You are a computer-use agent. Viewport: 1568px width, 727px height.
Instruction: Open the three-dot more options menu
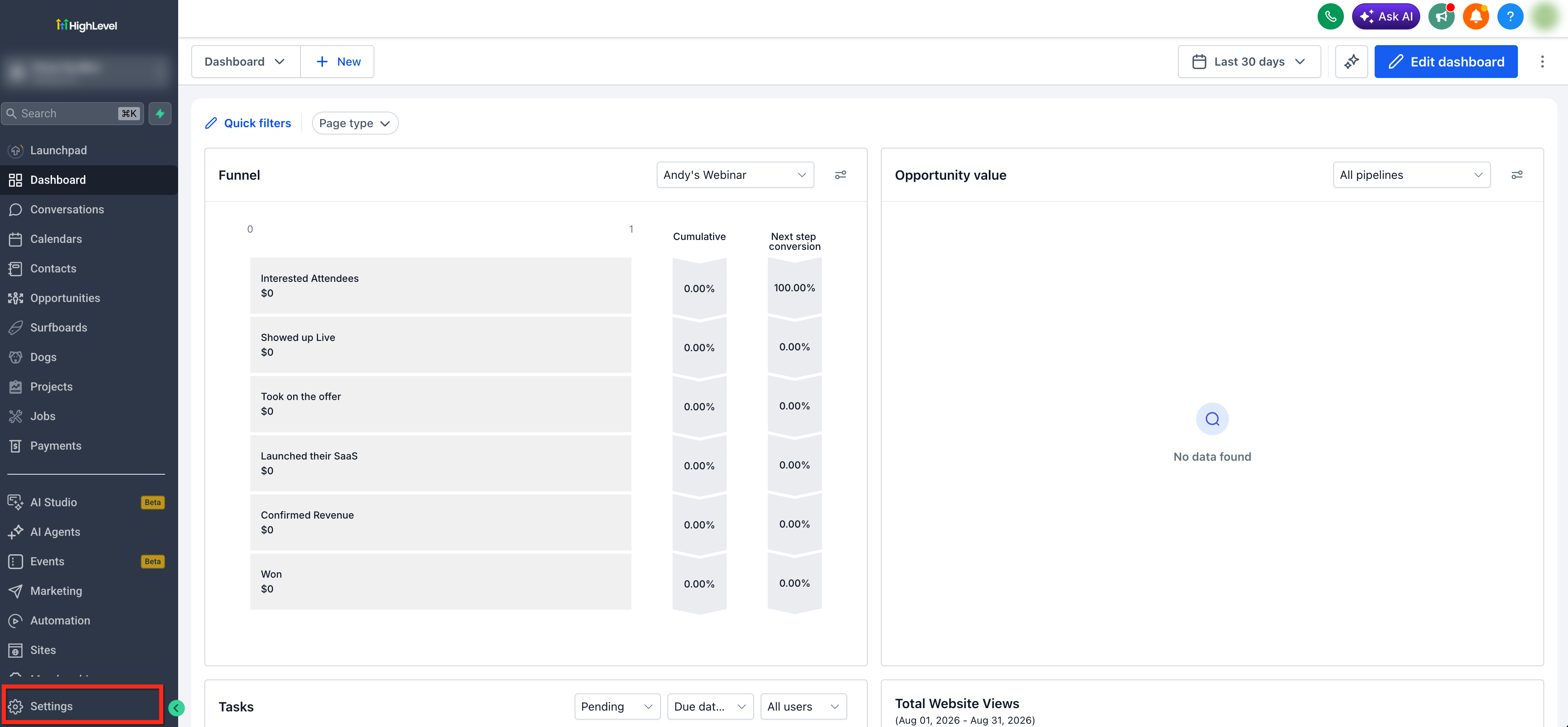pyautogui.click(x=1542, y=62)
